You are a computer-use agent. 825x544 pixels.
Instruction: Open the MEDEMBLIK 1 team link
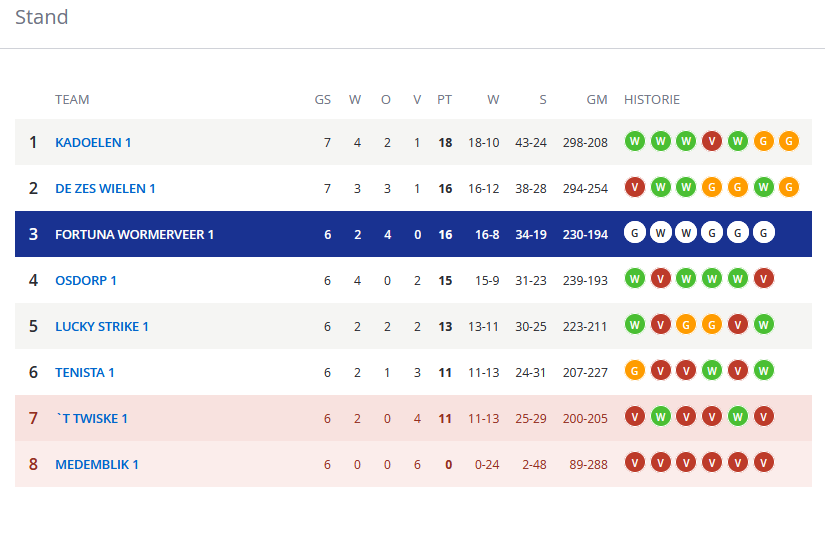pos(97,465)
